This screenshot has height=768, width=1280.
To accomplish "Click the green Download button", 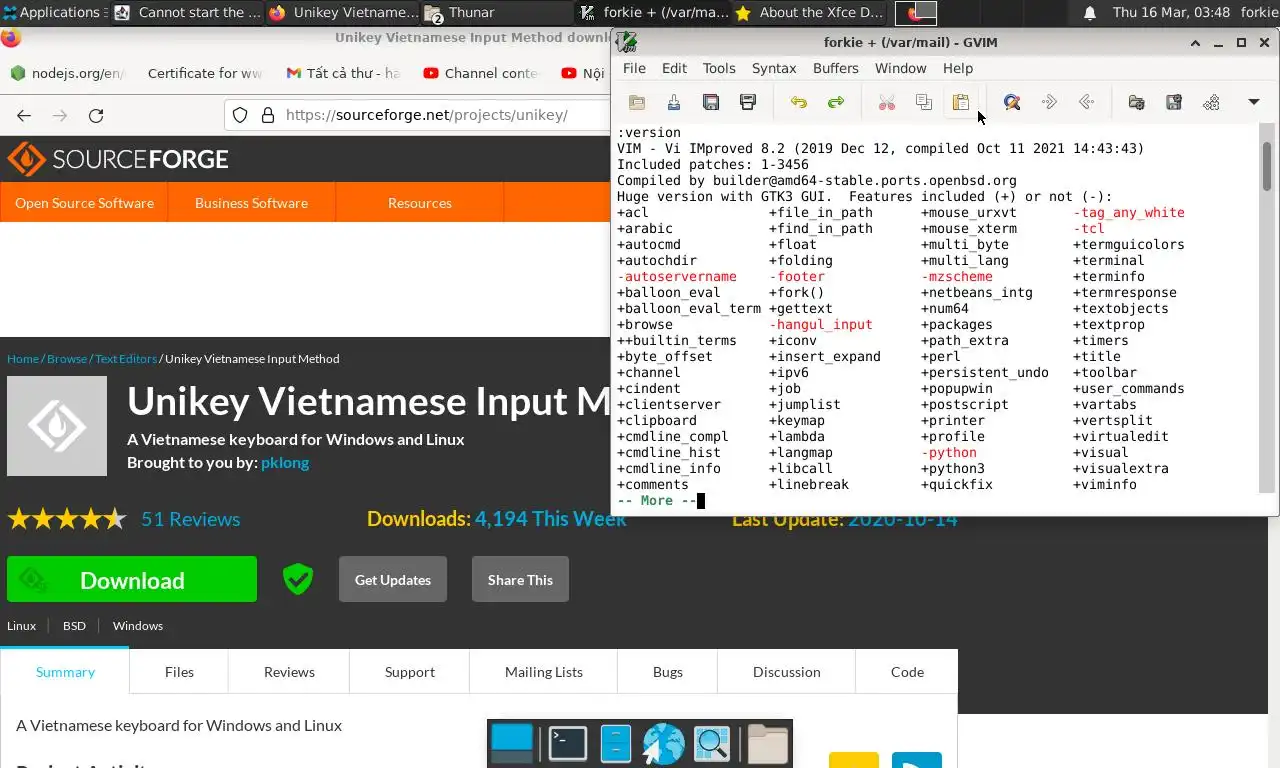I will 132,580.
